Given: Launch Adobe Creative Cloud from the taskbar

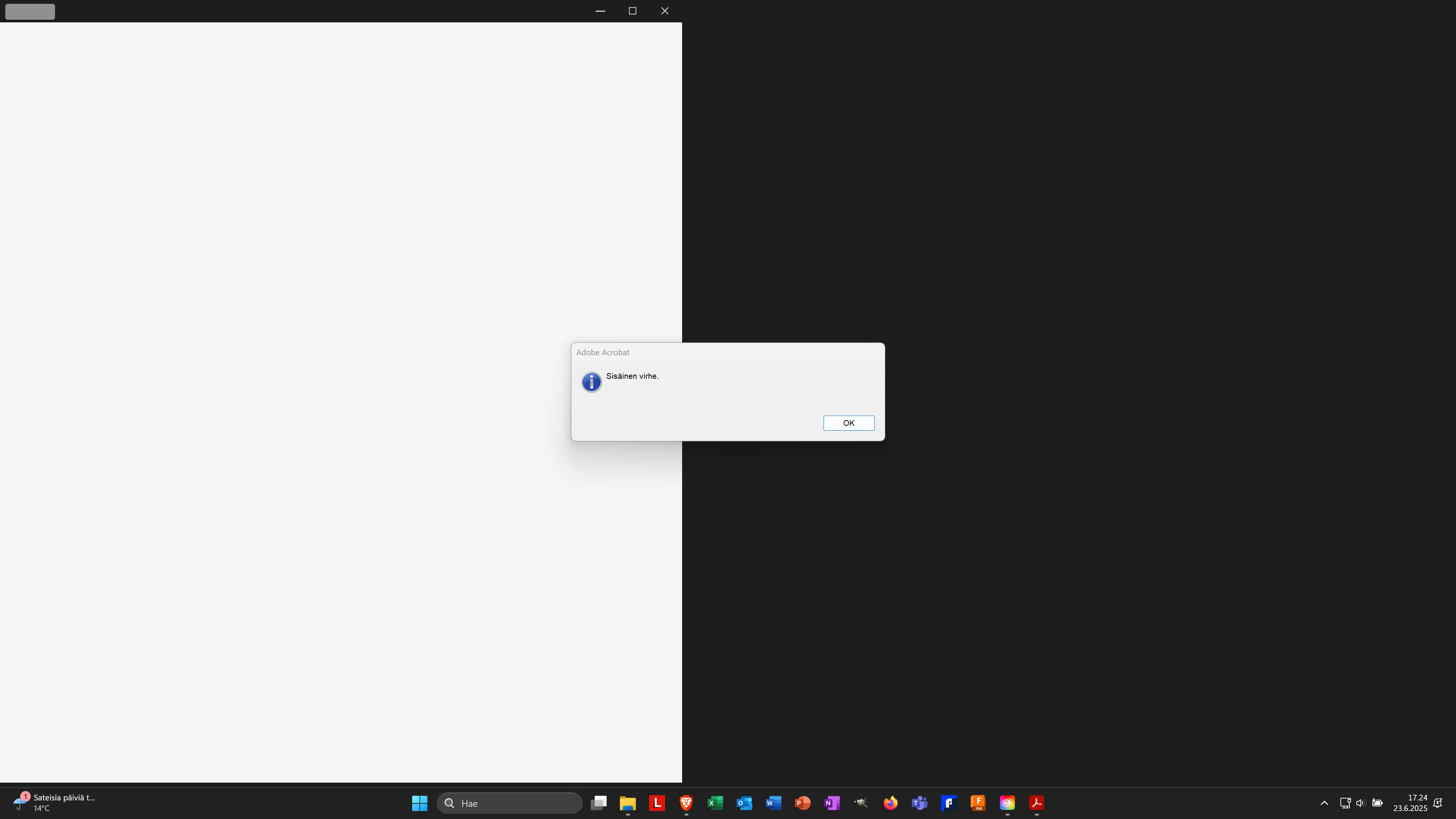Looking at the screenshot, I should point(1007,803).
